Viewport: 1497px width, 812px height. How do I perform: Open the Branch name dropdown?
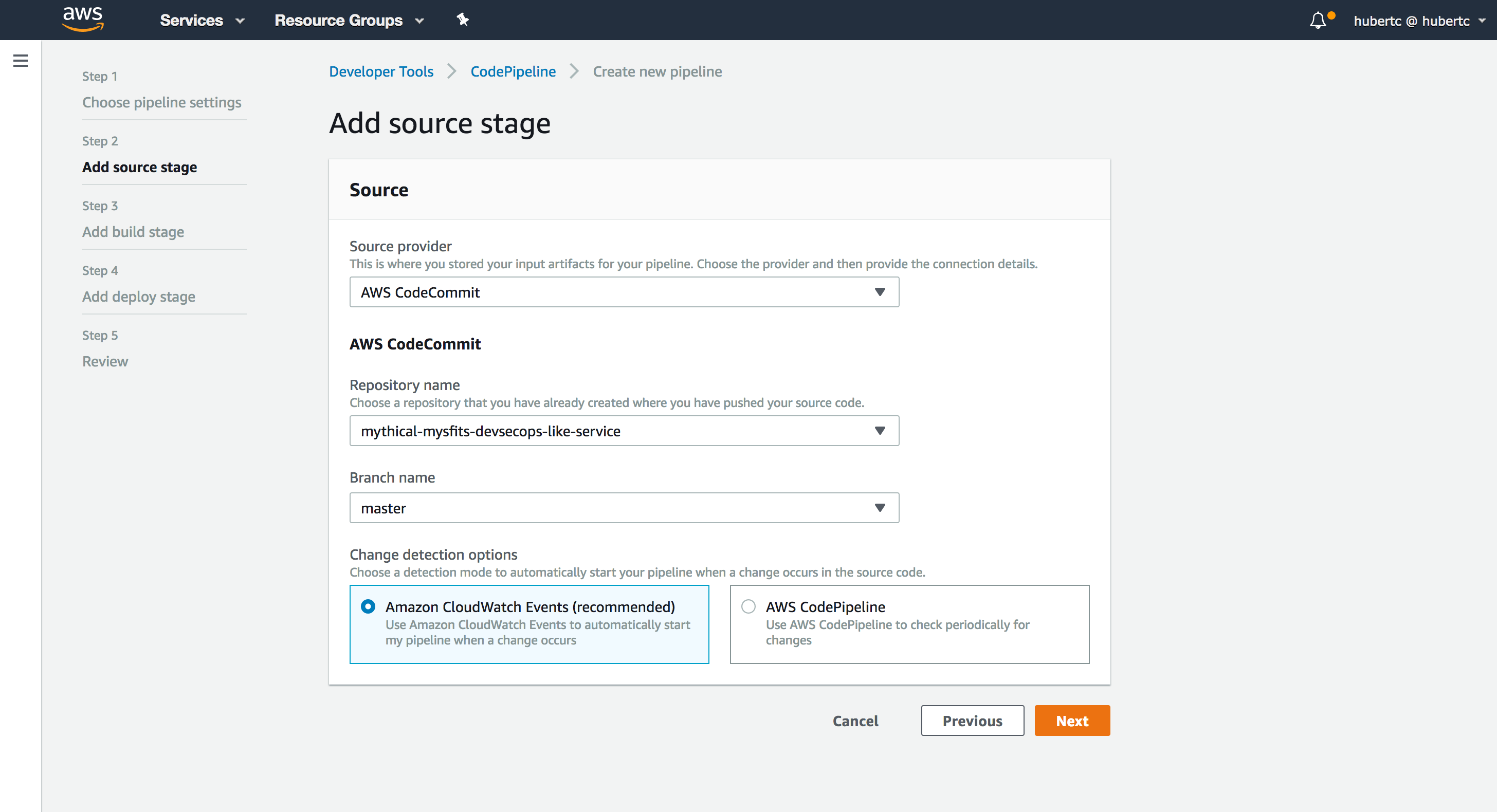pos(624,508)
